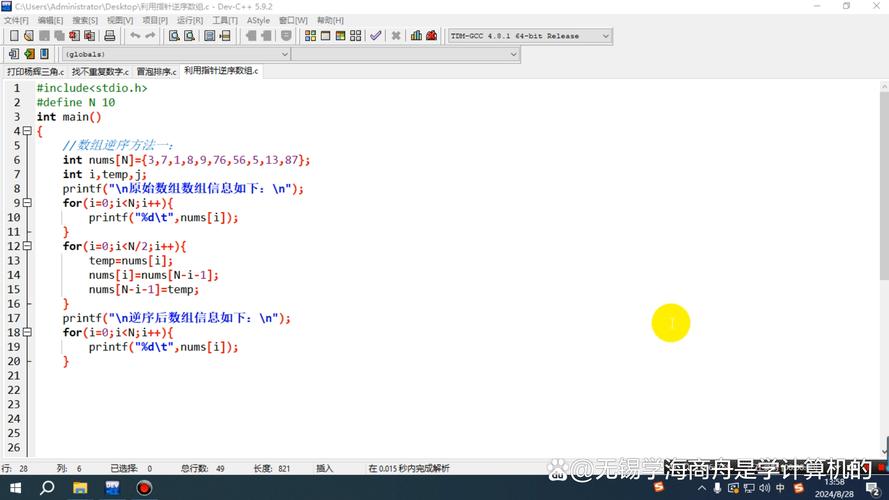Compile the program using the Compile icon

310,36
